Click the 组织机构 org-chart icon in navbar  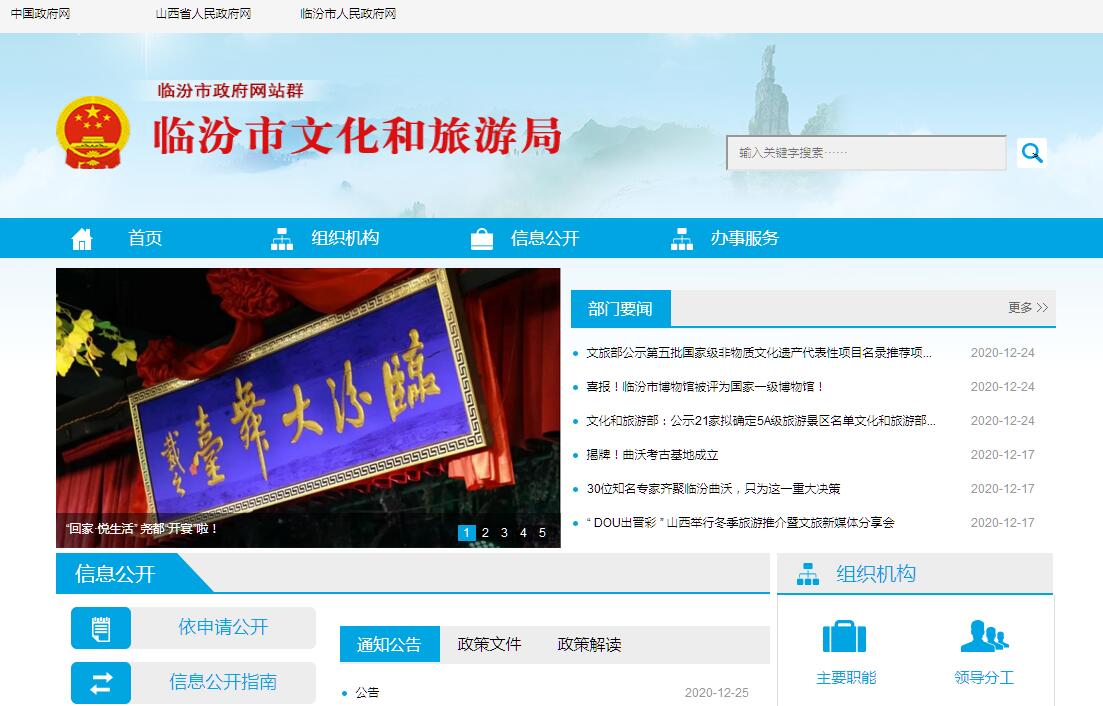pos(282,239)
